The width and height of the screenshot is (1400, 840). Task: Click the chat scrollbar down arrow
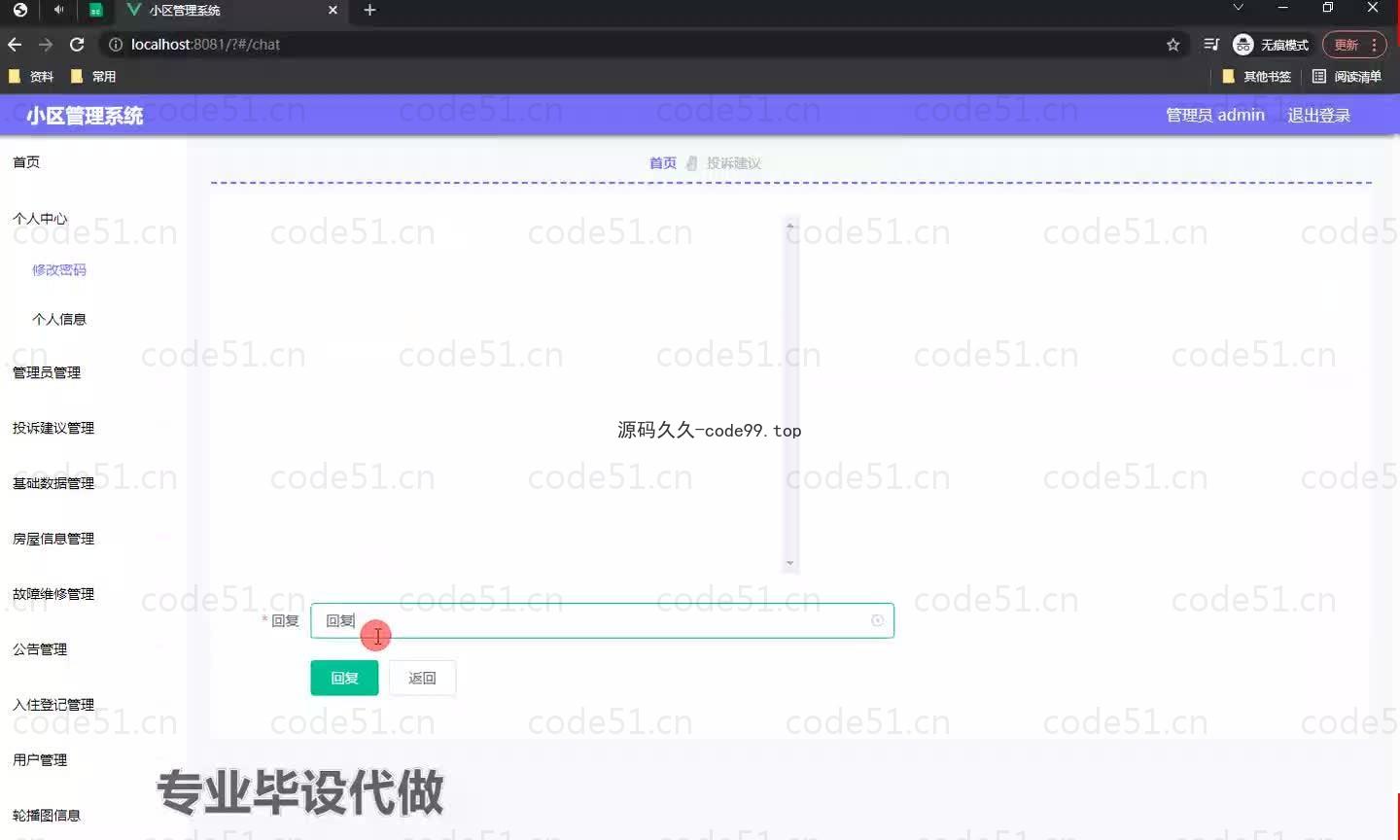tap(790, 563)
